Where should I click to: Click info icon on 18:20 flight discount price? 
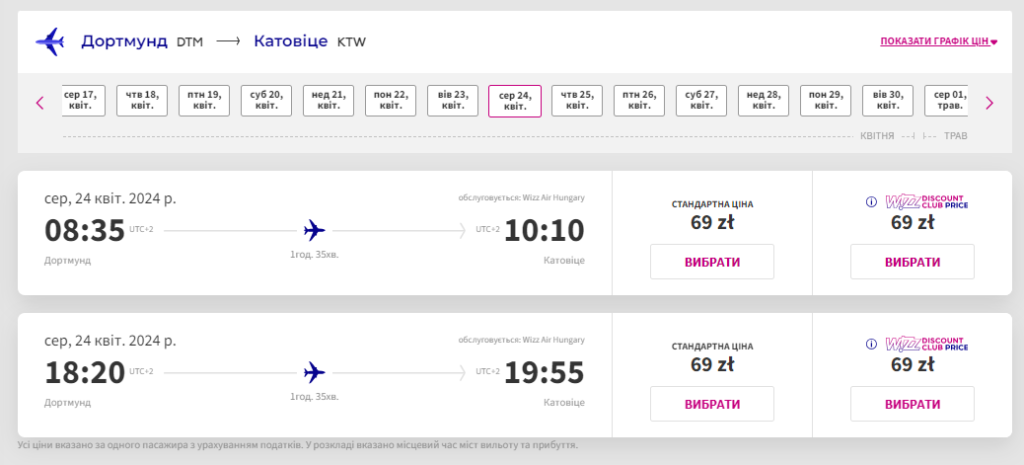tap(871, 344)
